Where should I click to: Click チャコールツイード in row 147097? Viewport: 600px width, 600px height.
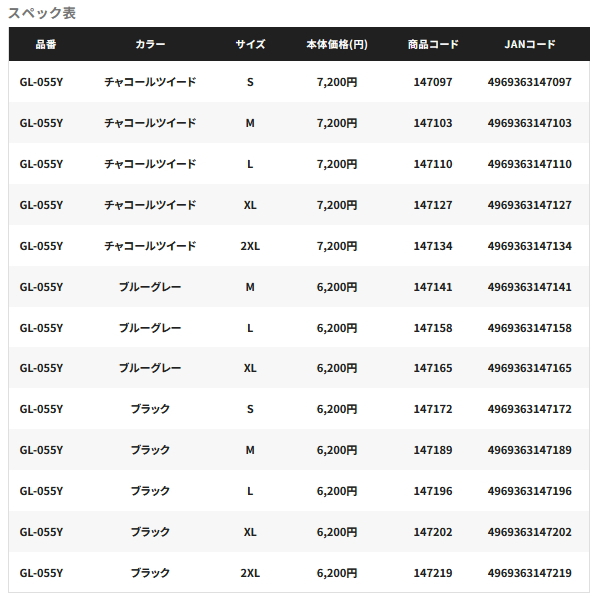click(150, 82)
